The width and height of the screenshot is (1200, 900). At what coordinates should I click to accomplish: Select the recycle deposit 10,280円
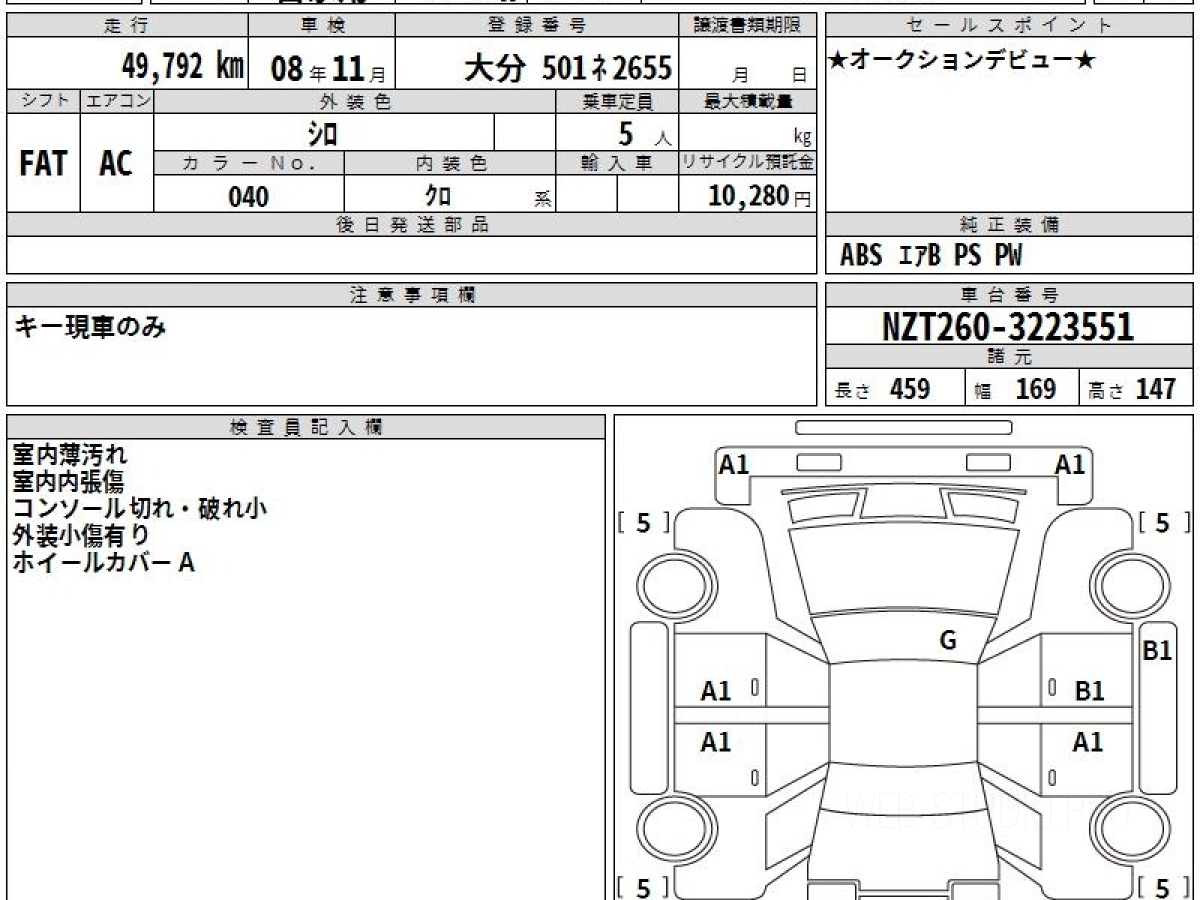(x=760, y=196)
